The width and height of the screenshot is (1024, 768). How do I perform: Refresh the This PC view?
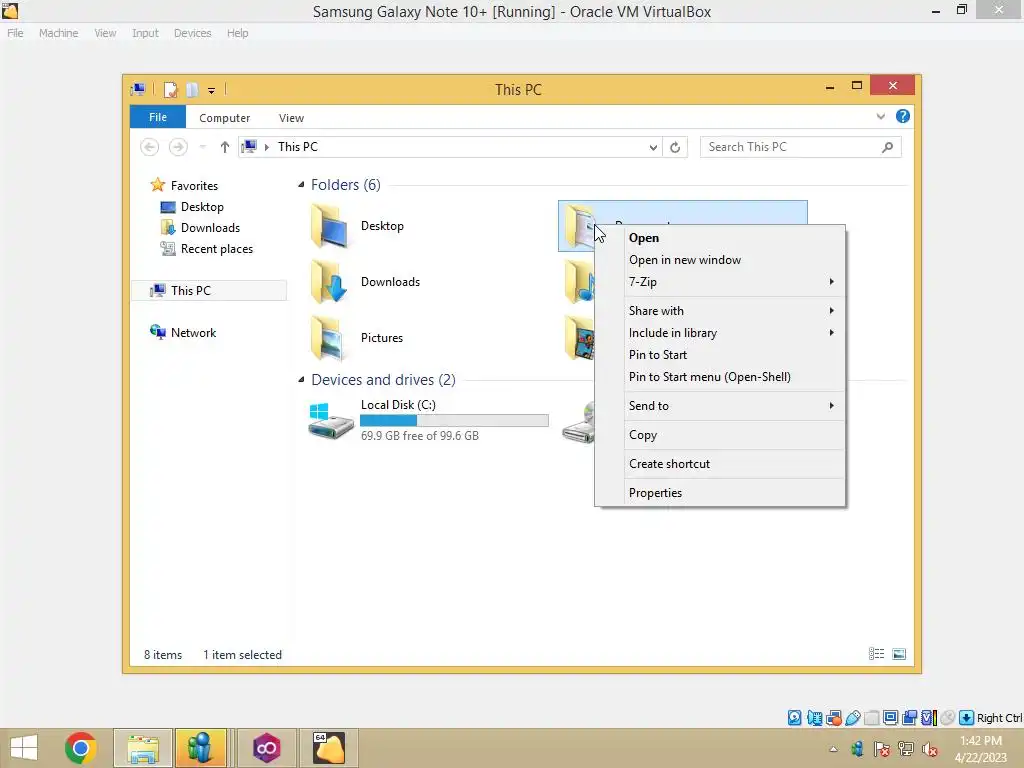pos(675,148)
